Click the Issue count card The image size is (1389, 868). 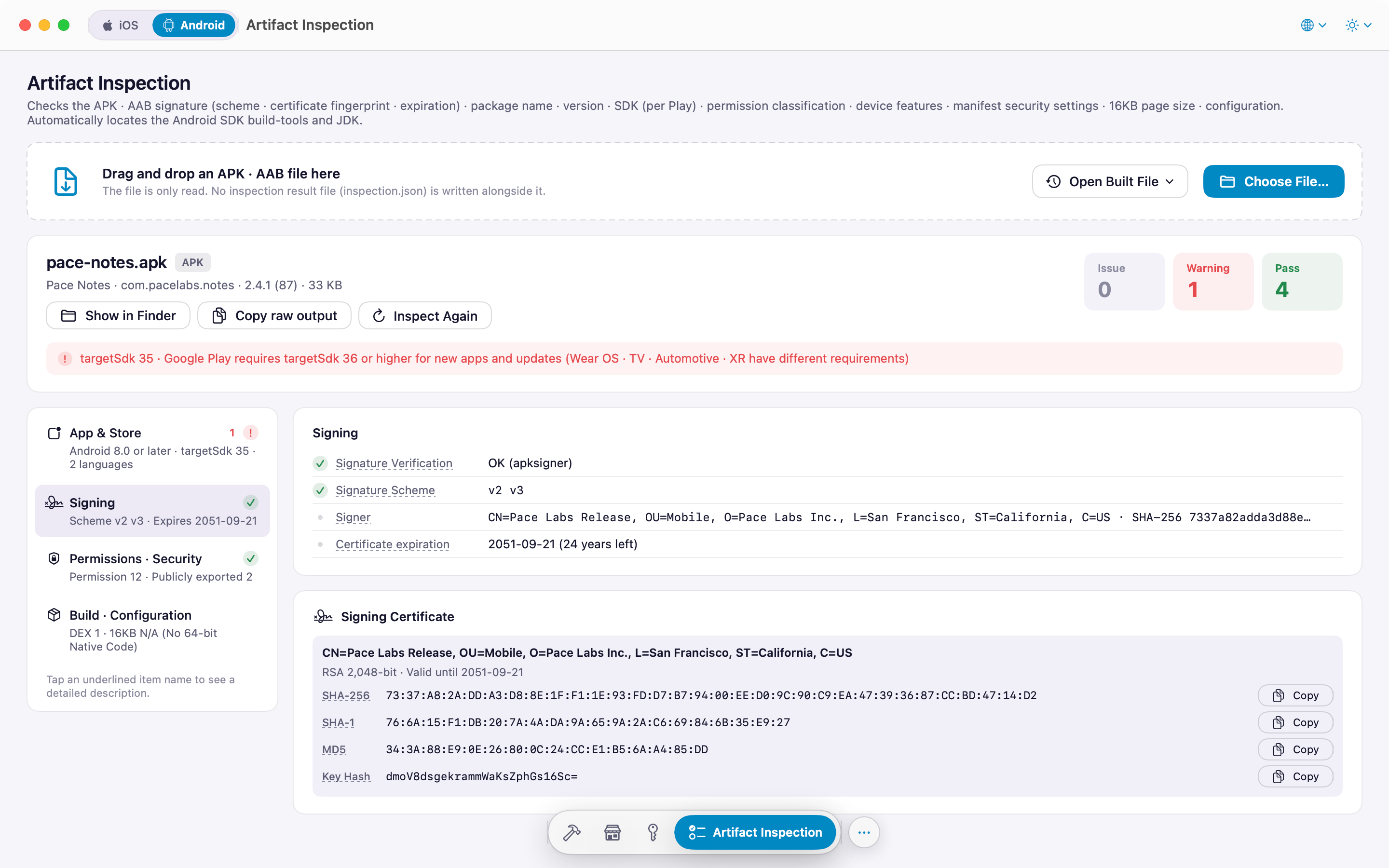[1124, 281]
